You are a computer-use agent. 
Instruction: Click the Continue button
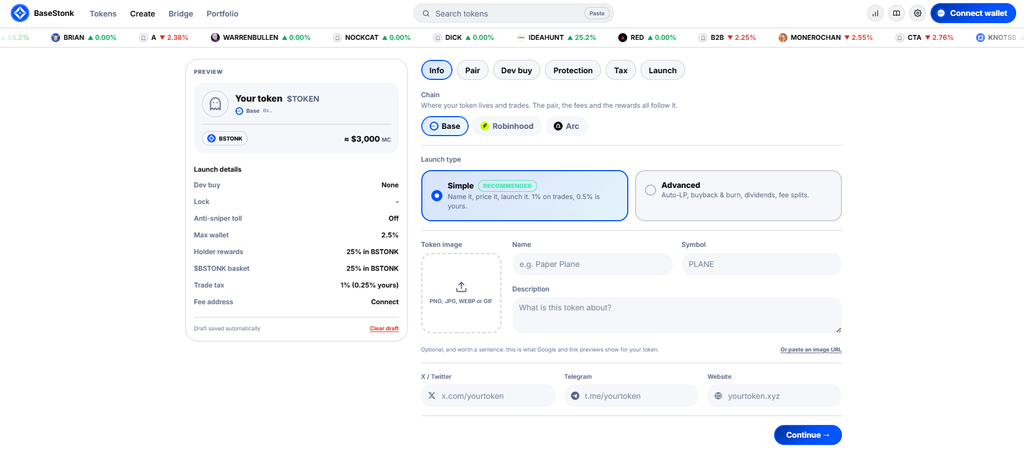(808, 435)
